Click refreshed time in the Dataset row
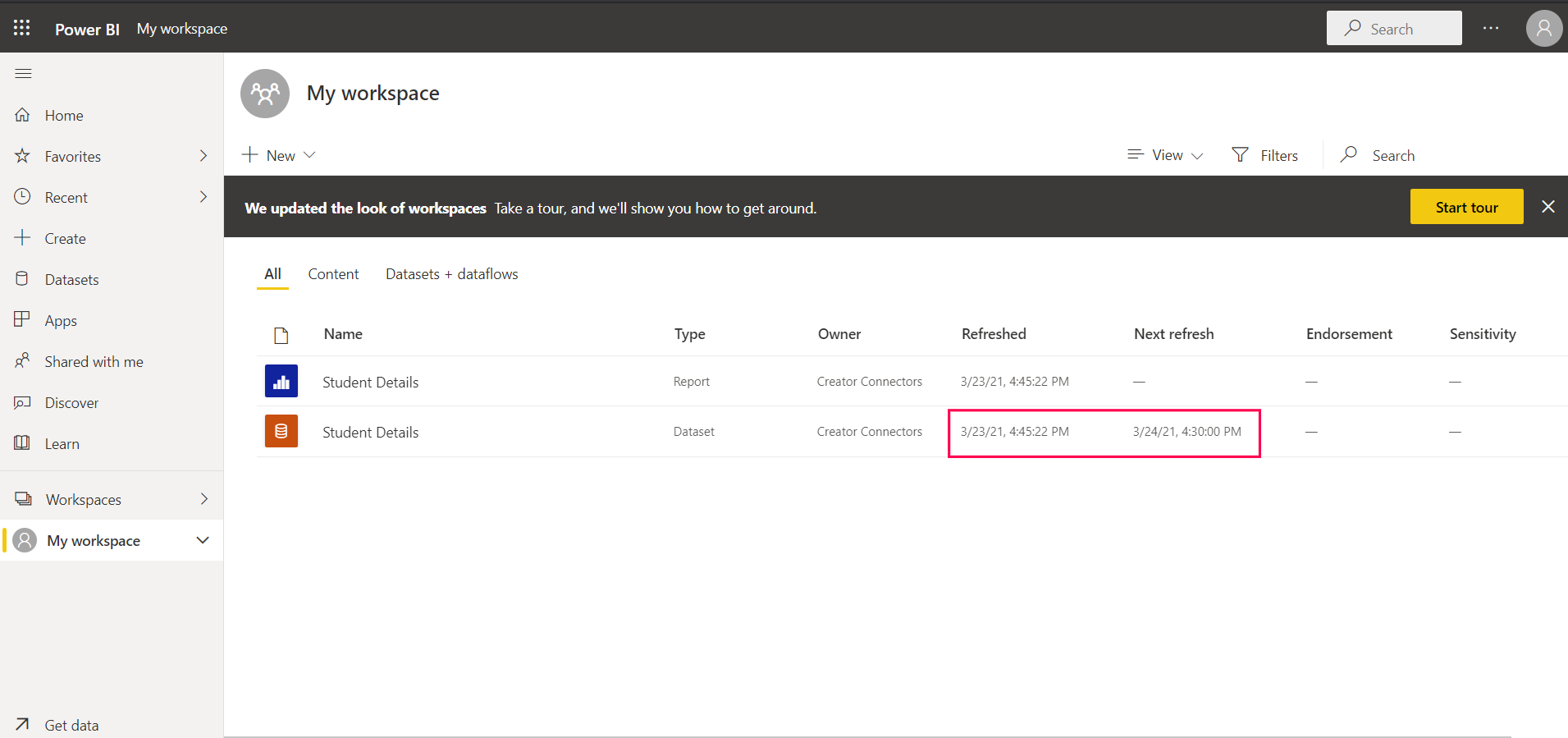This screenshot has width=1568, height=738. [1015, 432]
